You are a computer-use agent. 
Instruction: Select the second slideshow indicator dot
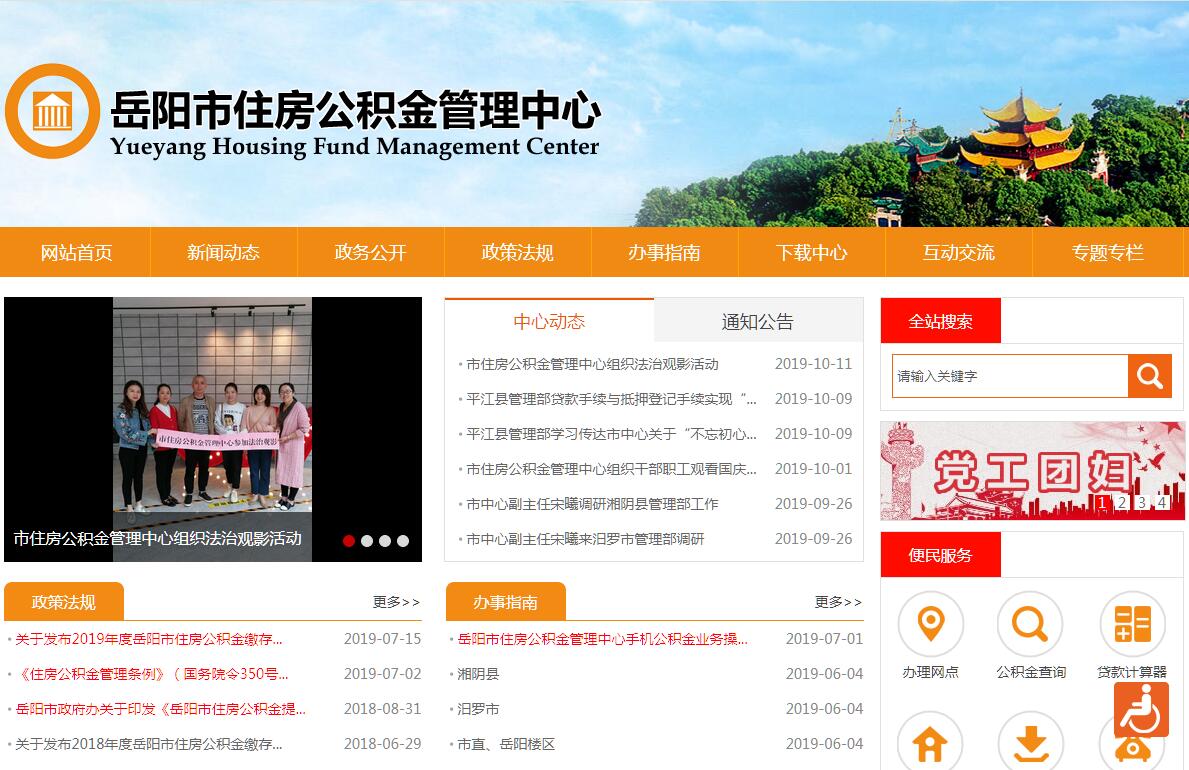[367, 541]
